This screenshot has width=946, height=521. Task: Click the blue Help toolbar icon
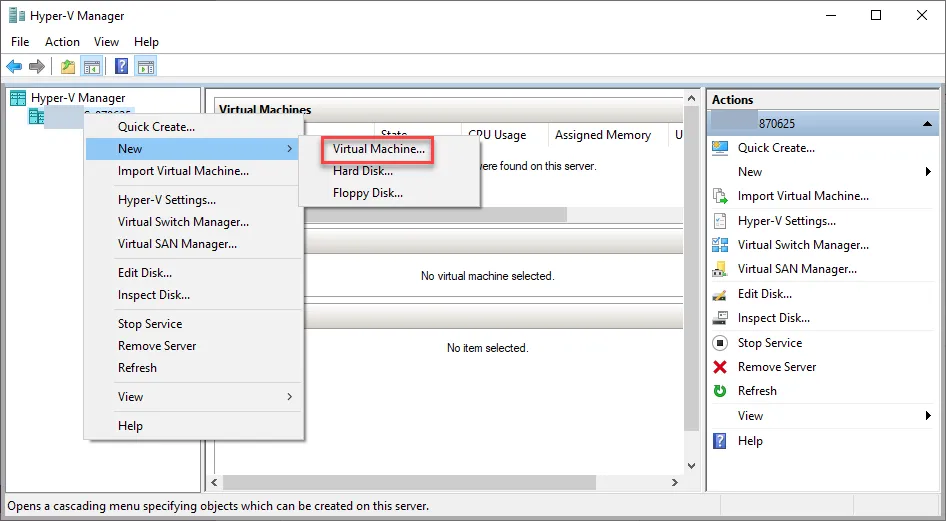[x=121, y=66]
